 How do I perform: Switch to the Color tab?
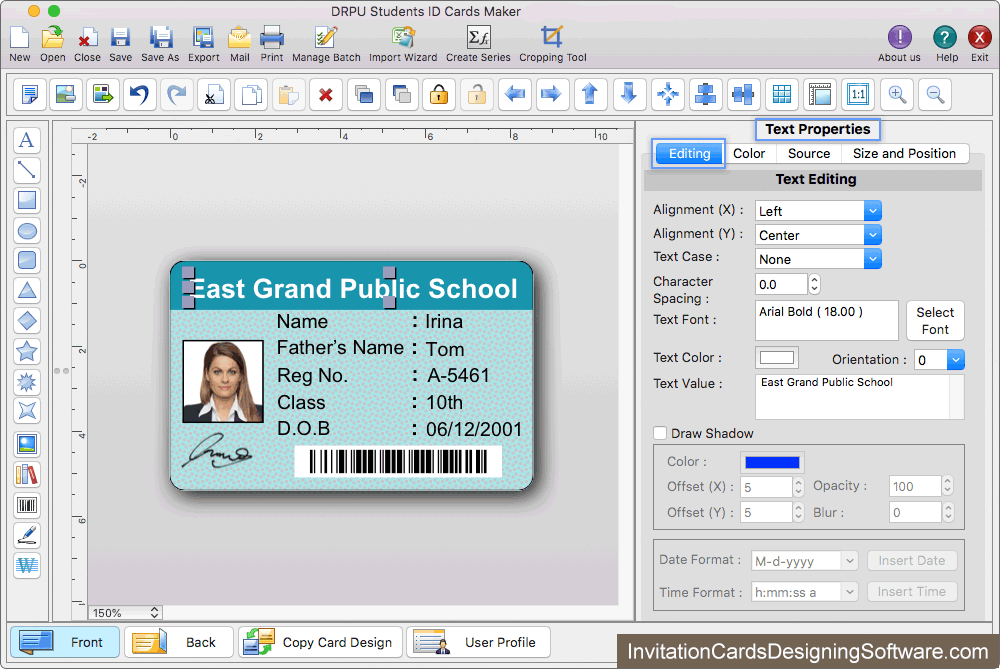click(749, 154)
